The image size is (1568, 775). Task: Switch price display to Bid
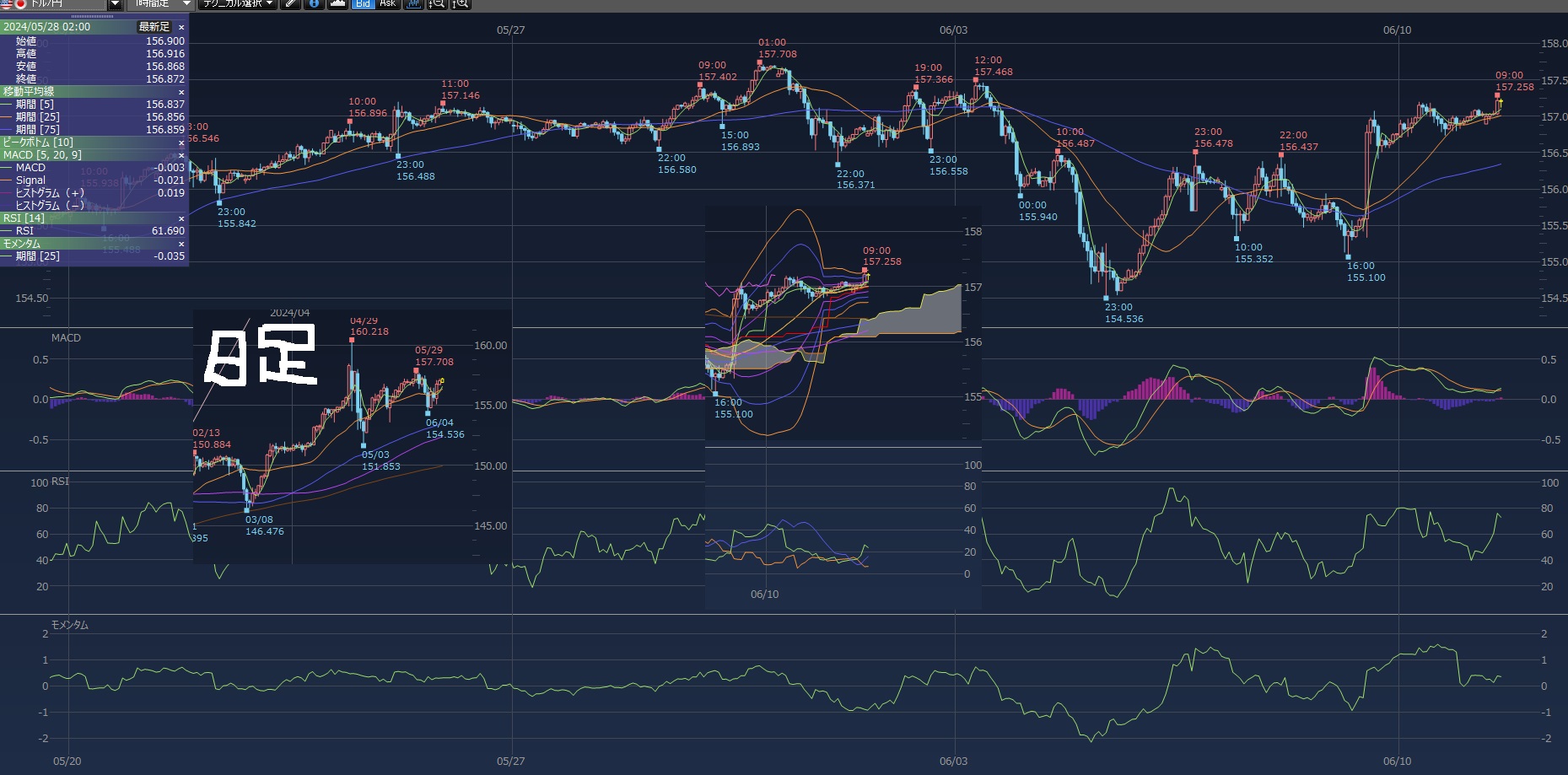pyautogui.click(x=363, y=3)
